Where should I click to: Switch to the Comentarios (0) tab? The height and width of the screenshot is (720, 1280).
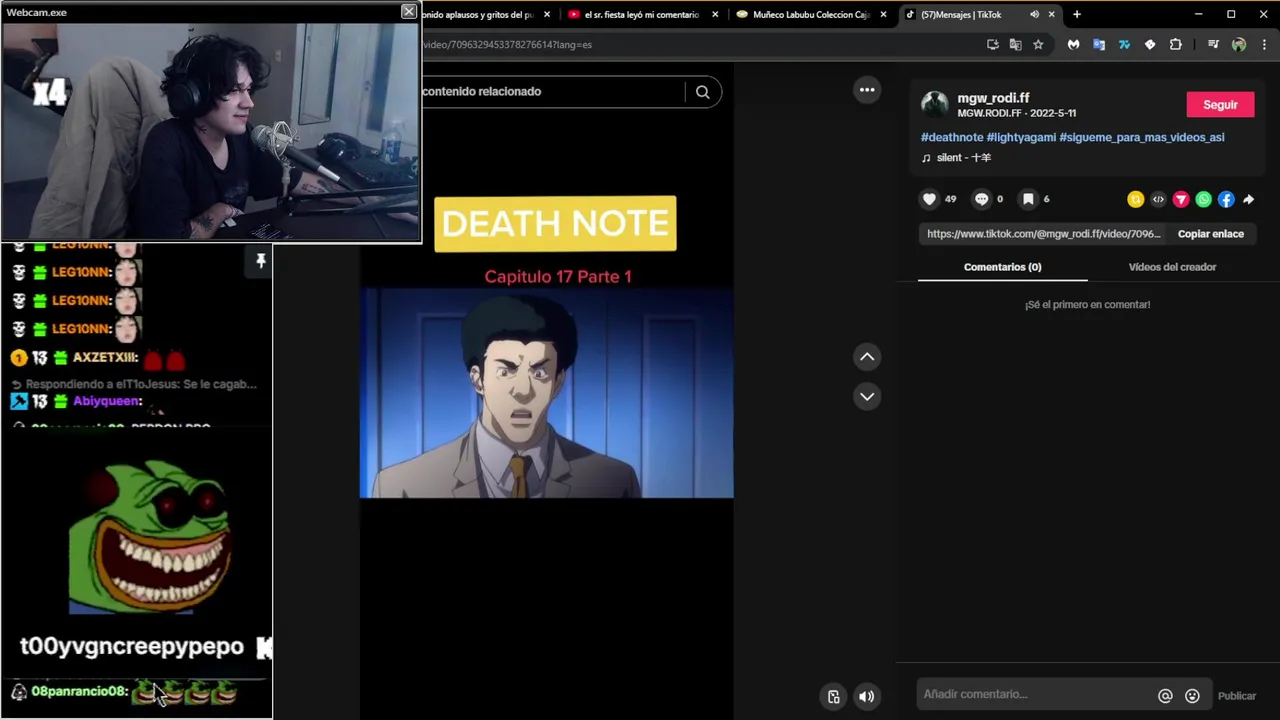pos(1002,267)
